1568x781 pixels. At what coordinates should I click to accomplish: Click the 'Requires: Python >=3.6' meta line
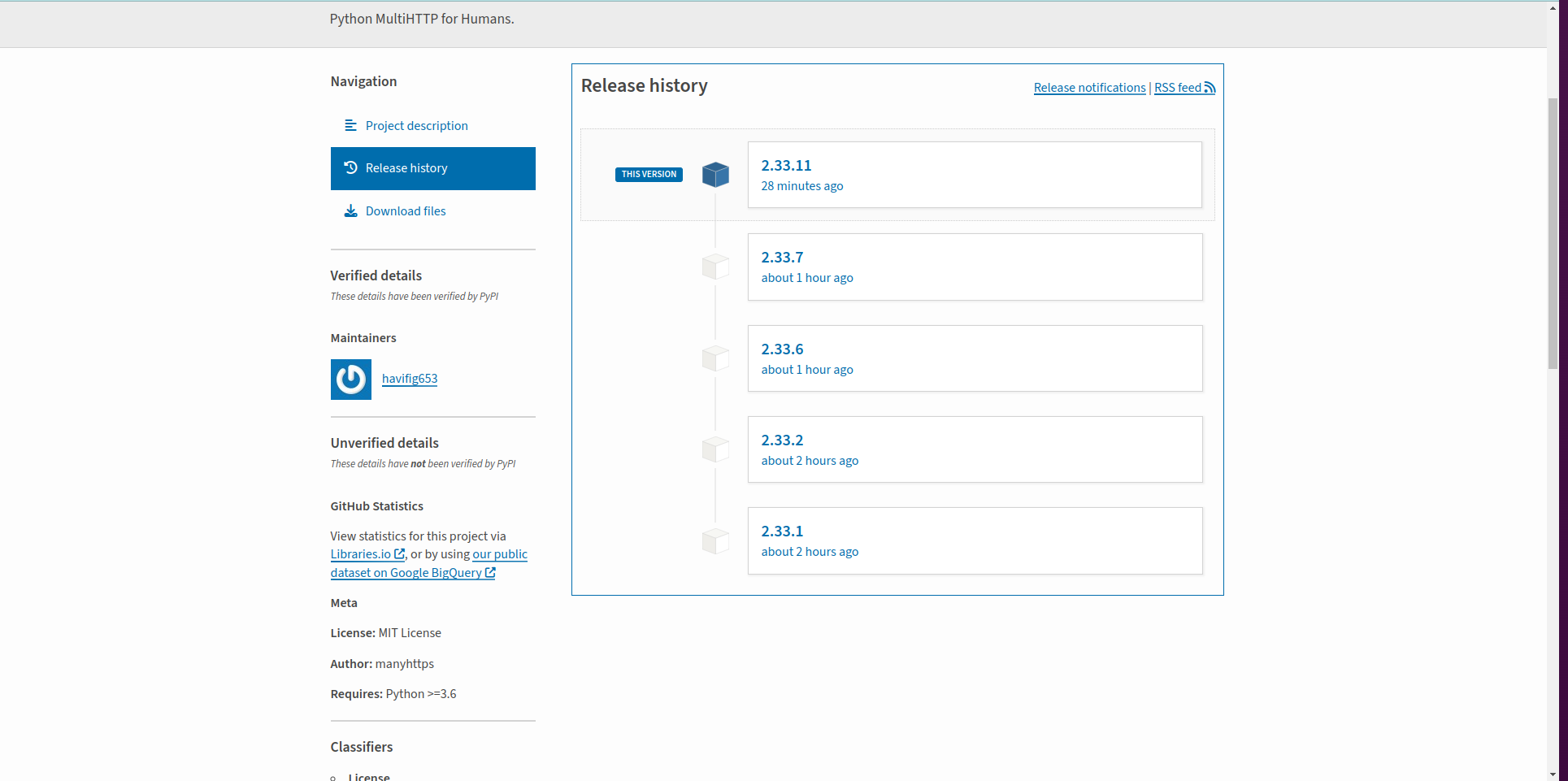point(393,694)
